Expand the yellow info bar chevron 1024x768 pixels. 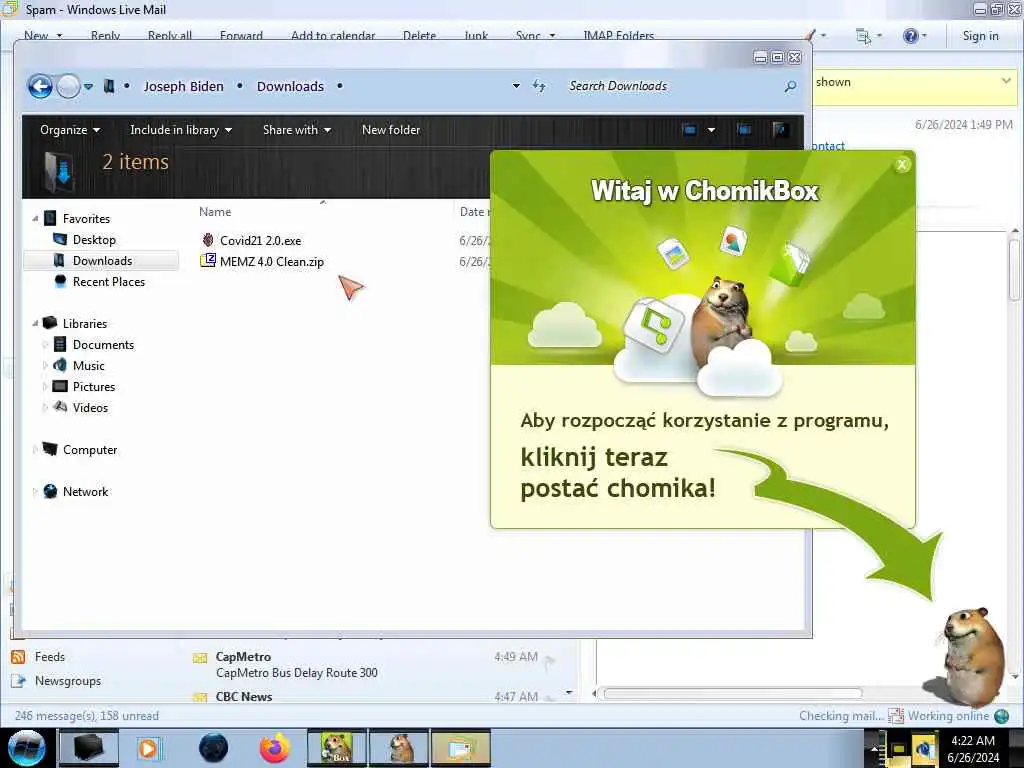[1006, 81]
